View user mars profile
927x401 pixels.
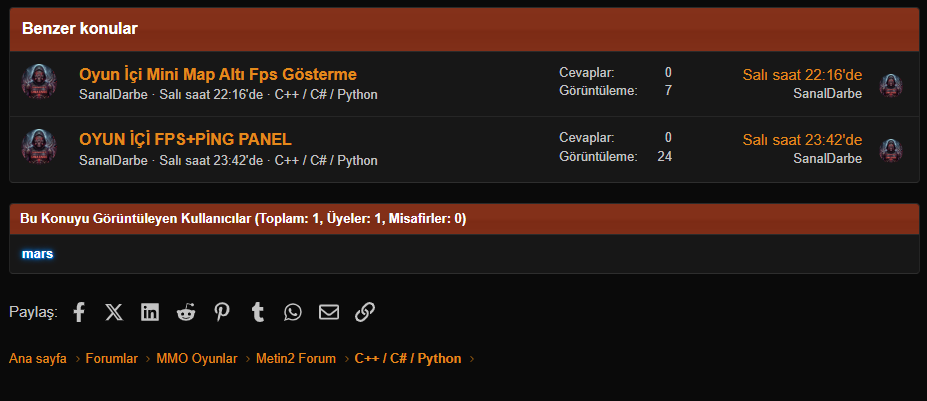37,253
